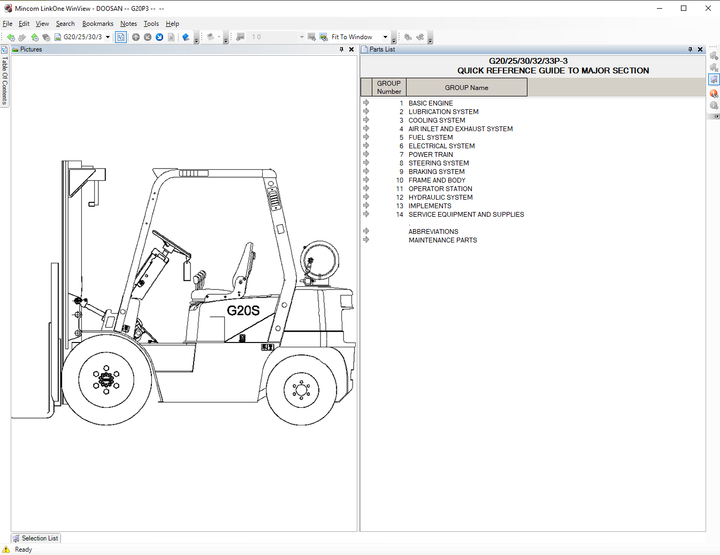Screen dimensions: 720x555
Task: Click the grey forward arrow toolbar icon
Action: point(22,37)
